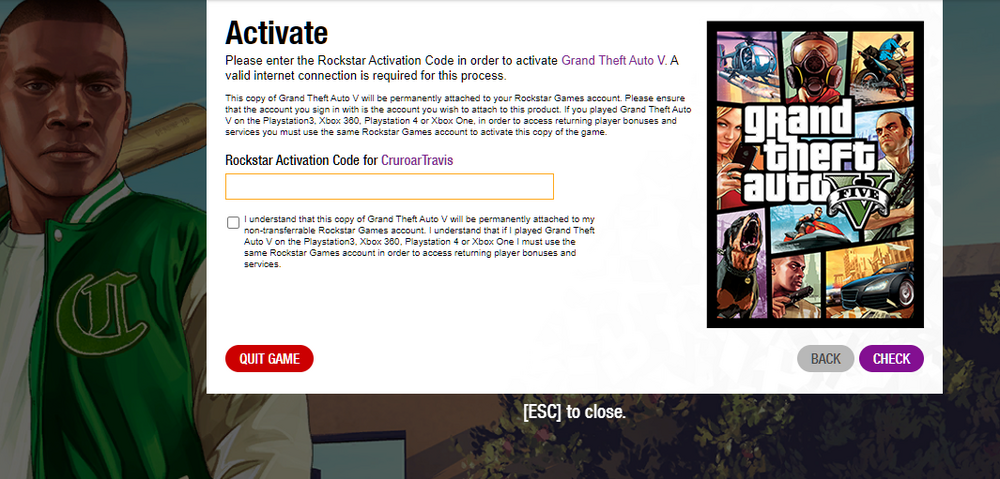Click the purple Check button
1000x479 pixels.
[x=891, y=358]
